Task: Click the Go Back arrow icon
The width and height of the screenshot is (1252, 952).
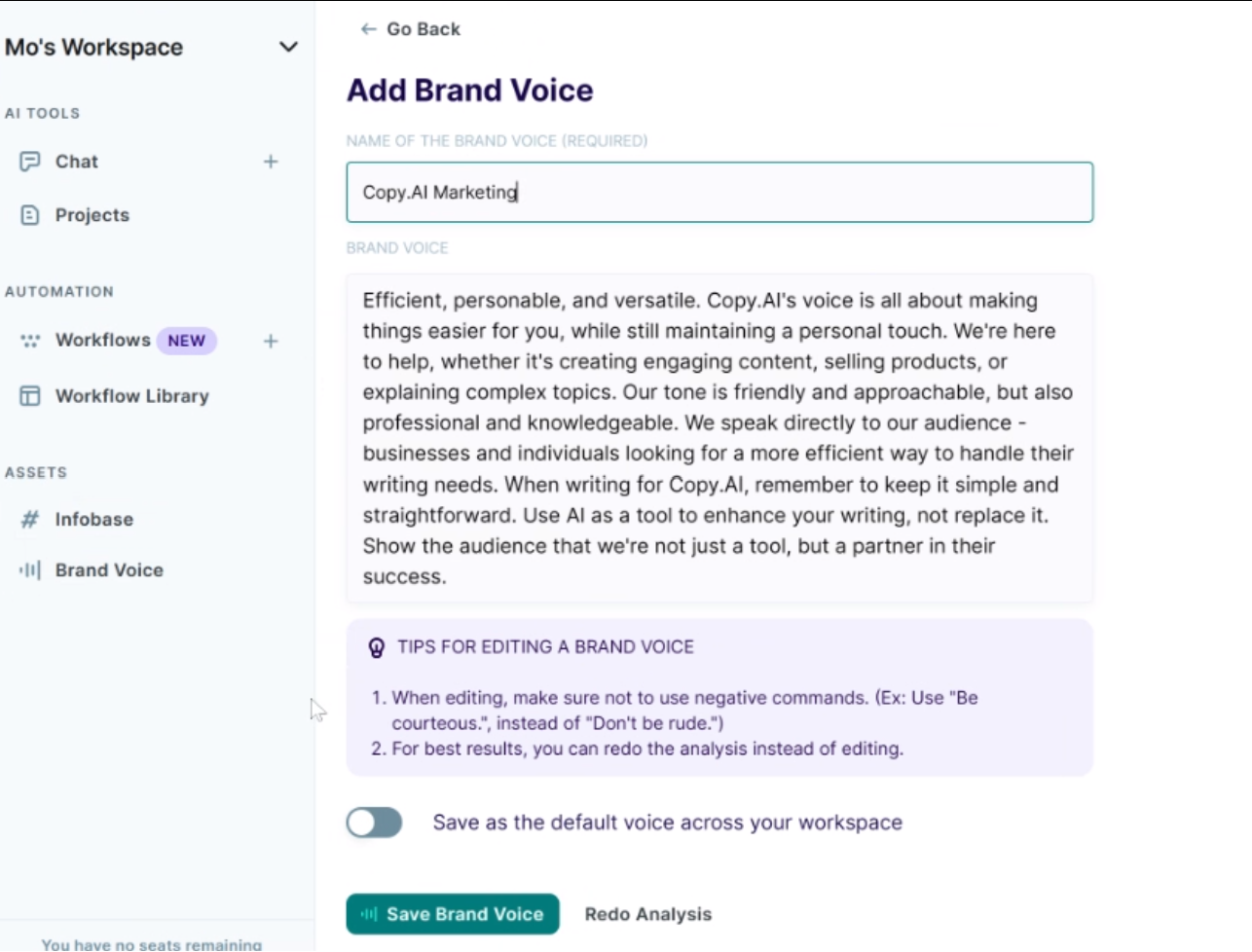Action: tap(368, 29)
